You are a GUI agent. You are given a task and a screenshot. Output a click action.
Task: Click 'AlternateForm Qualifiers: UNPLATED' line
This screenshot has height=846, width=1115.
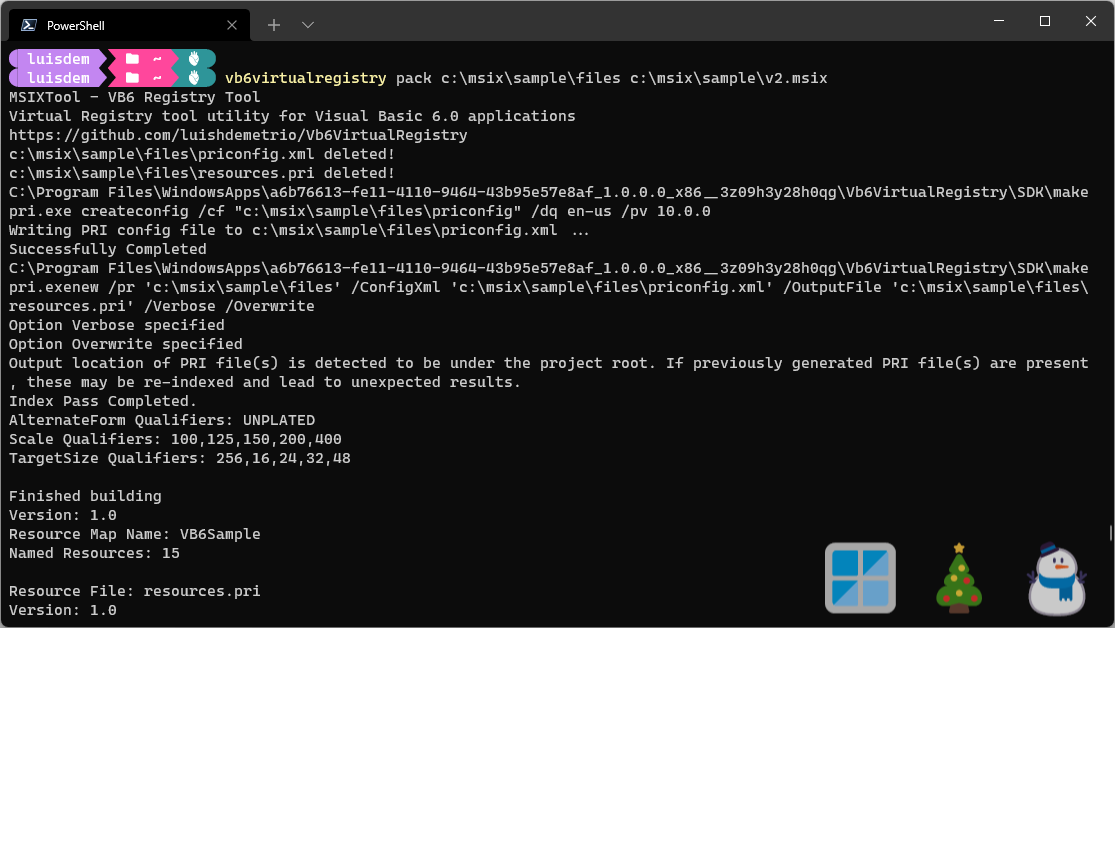click(x=162, y=421)
